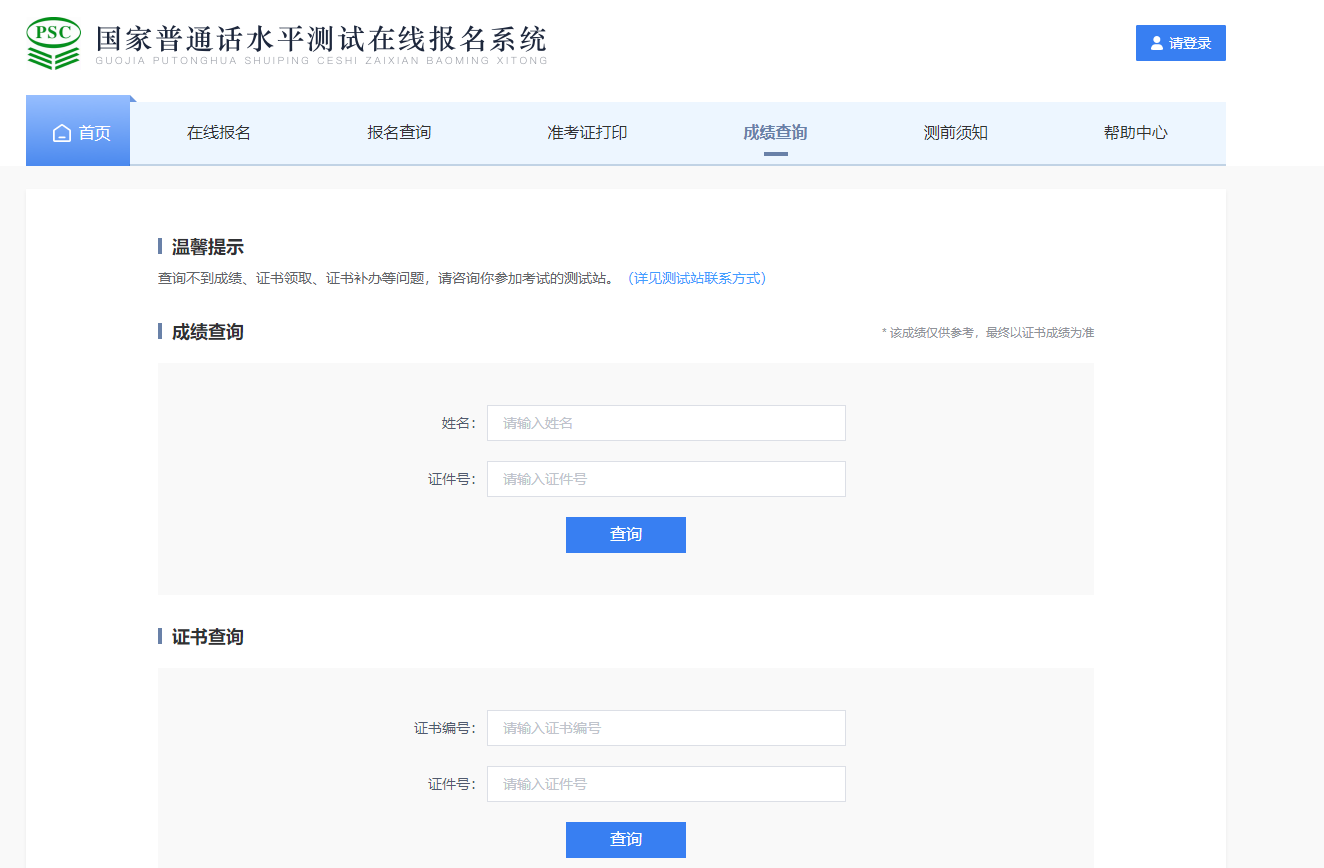This screenshot has width=1324, height=868.
Task: Click the PSC logo
Action: coord(53,43)
